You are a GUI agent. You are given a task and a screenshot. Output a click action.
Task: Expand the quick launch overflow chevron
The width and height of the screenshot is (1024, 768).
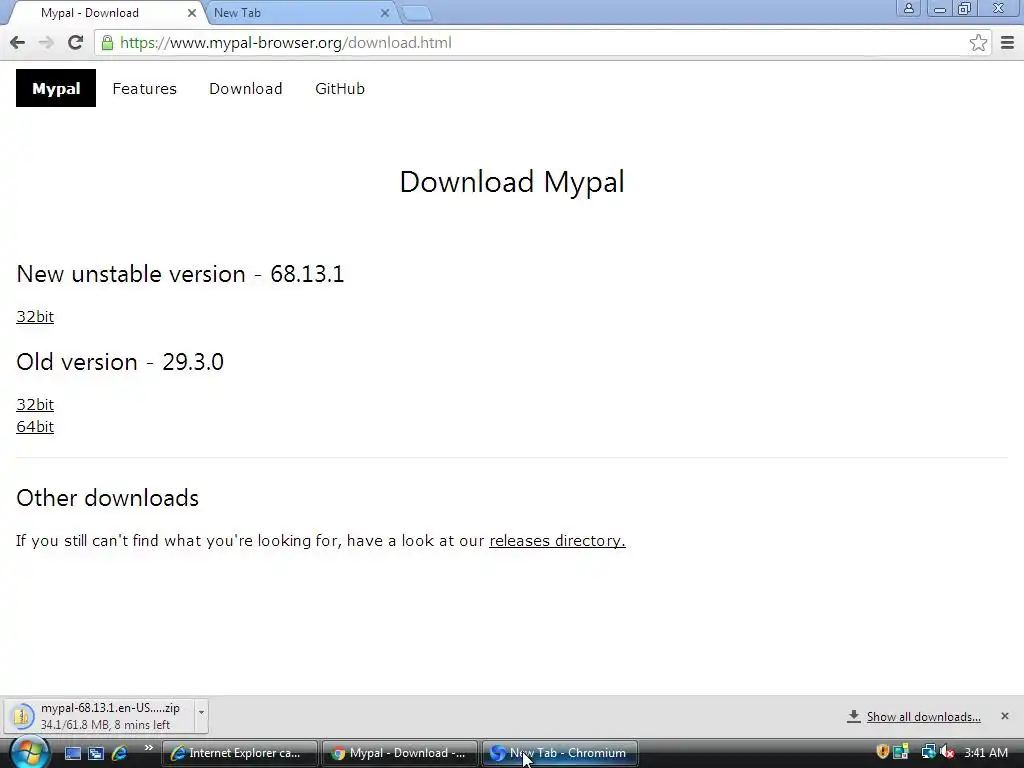coord(149,748)
